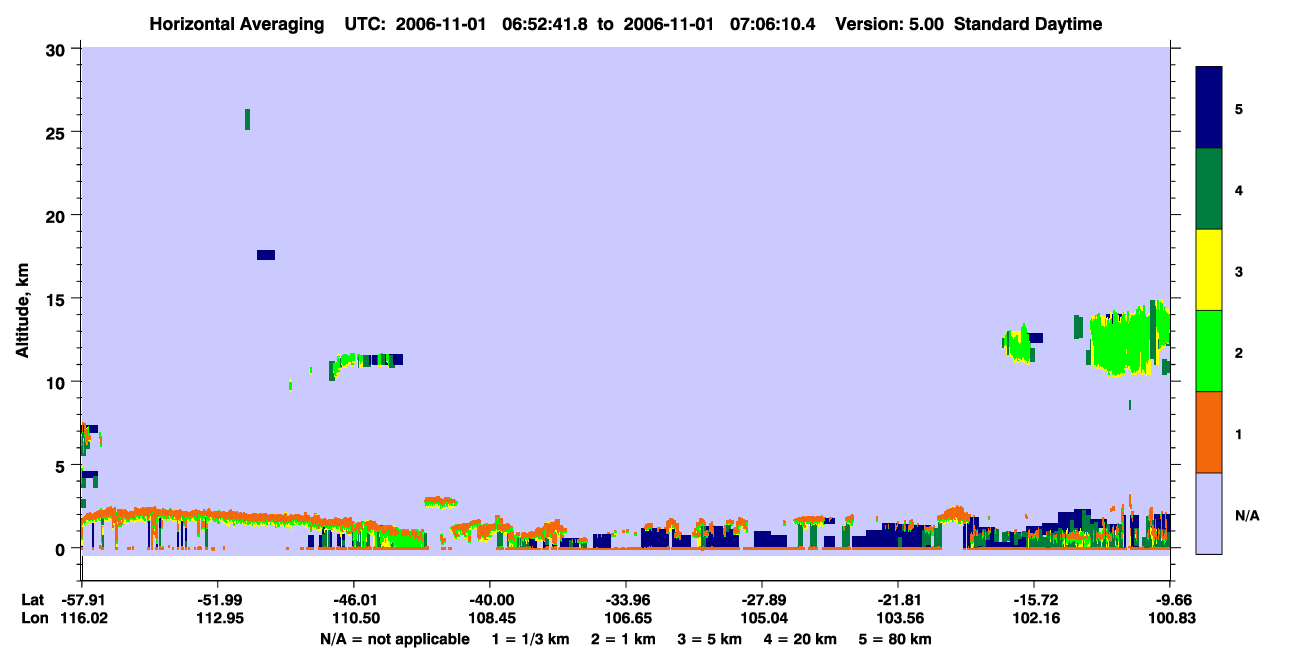The width and height of the screenshot is (1300, 667).
Task: Click the longitude value 102.16
Action: point(1034,618)
